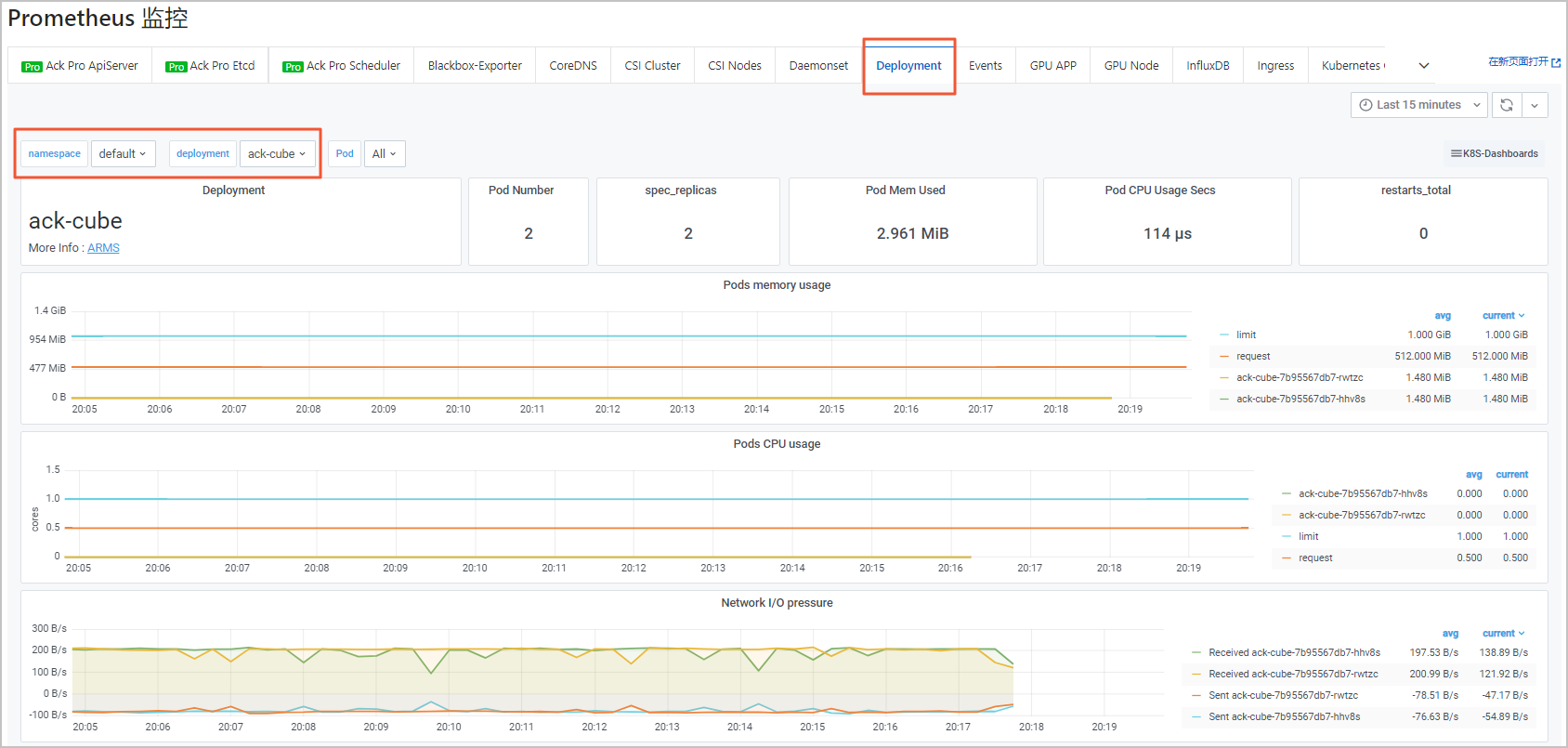1568x748 pixels.
Task: Click the Pod Number stat panel title
Action: click(521, 190)
